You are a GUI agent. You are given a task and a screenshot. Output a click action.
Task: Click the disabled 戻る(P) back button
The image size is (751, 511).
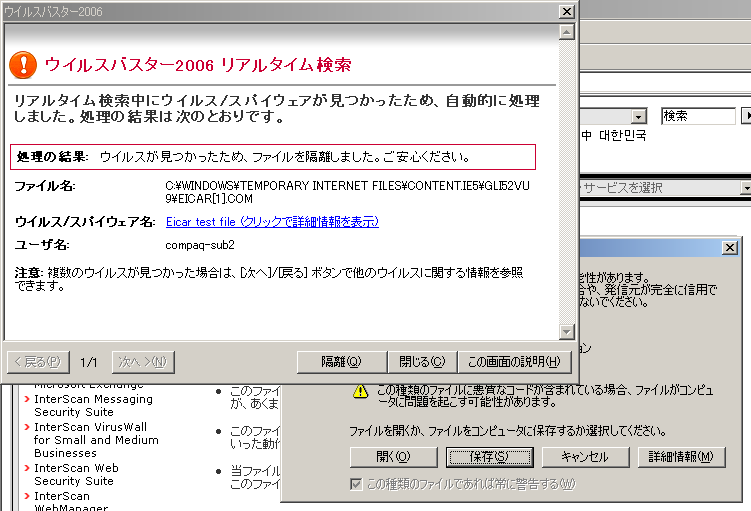pyautogui.click(x=38, y=362)
